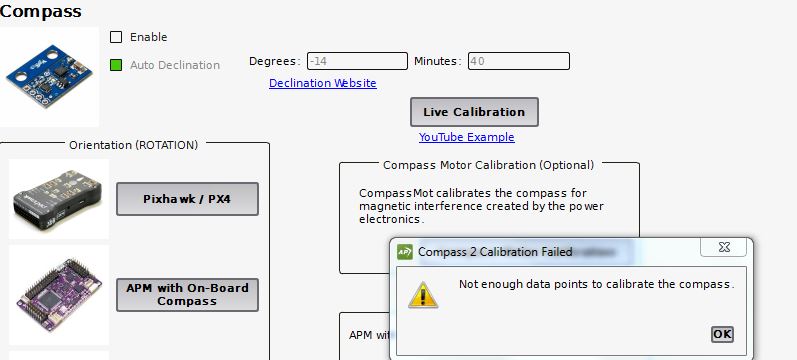Click the Compass Motor Calibration (Optional) heading
797x360 pixels.
(x=488, y=165)
